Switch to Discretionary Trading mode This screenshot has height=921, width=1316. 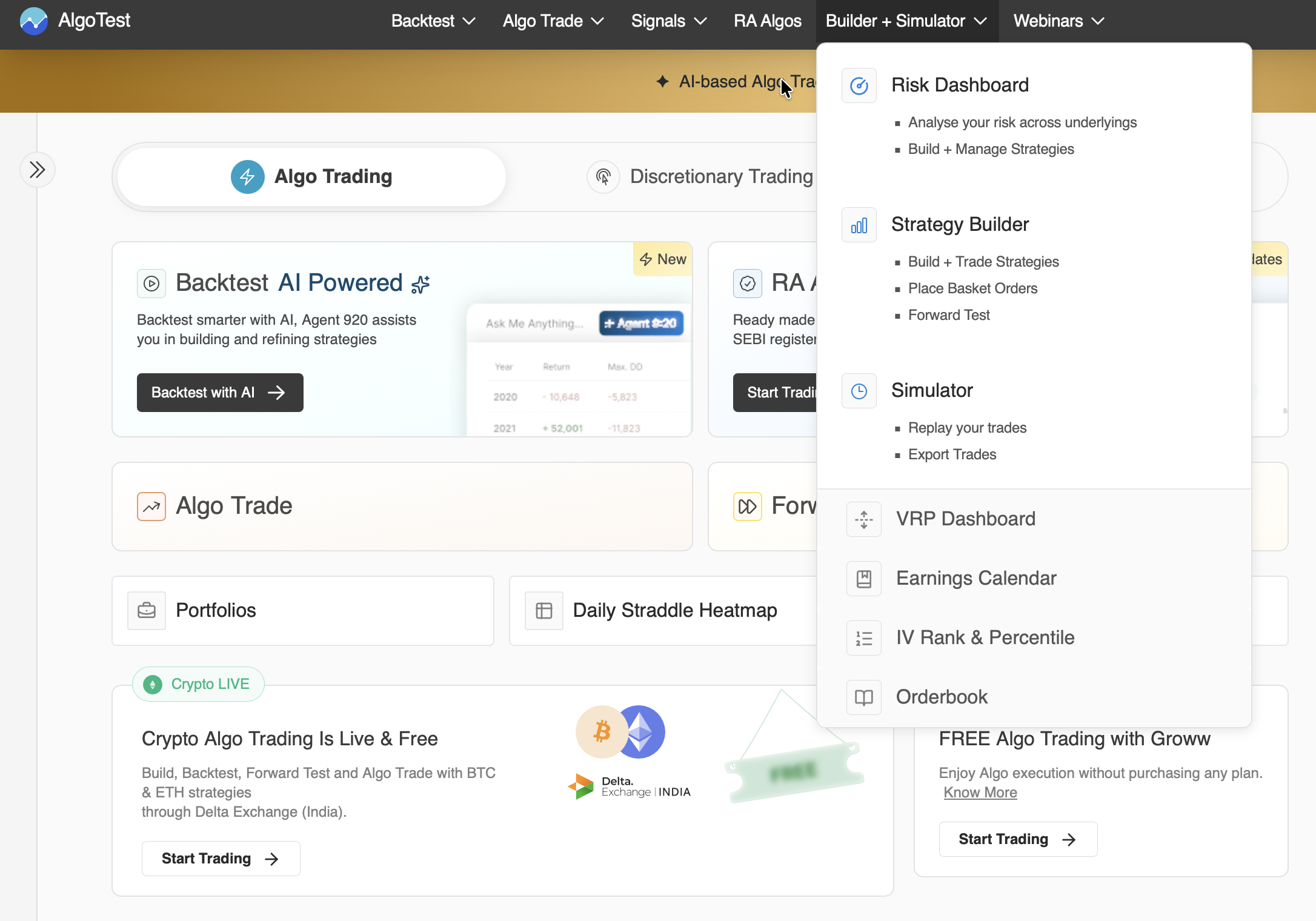700,176
